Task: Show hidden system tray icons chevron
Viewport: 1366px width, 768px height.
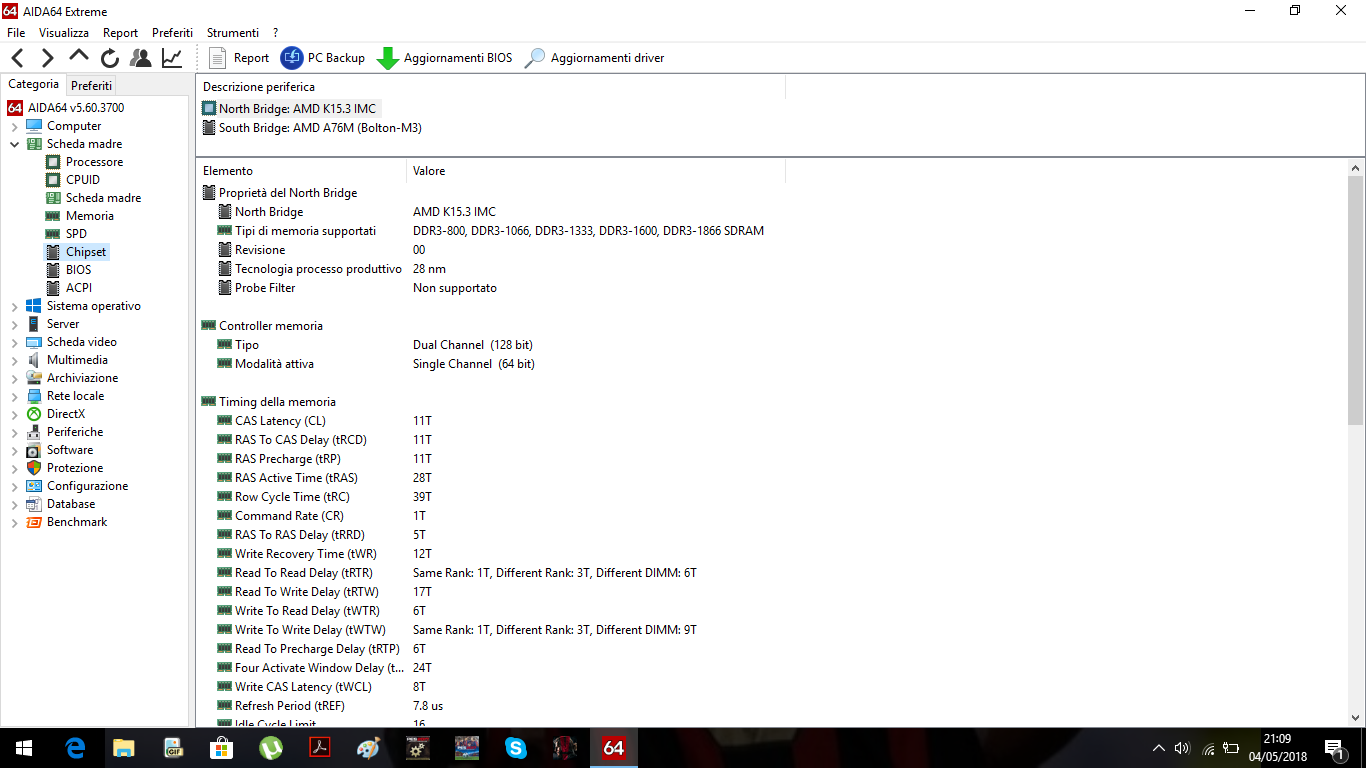Action: point(1158,747)
